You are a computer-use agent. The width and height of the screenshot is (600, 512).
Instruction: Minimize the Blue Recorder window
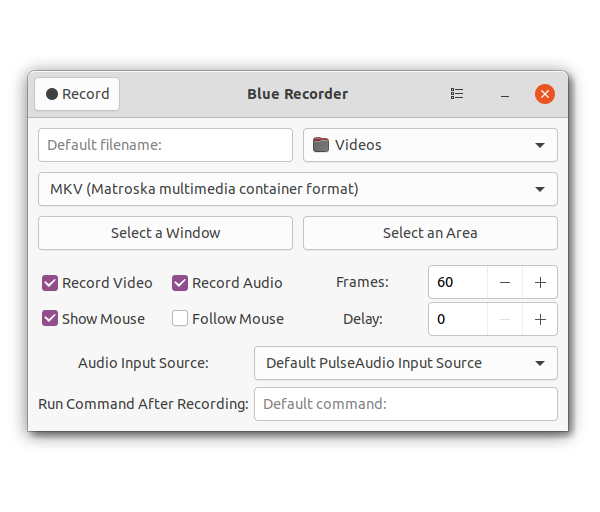[x=505, y=95]
